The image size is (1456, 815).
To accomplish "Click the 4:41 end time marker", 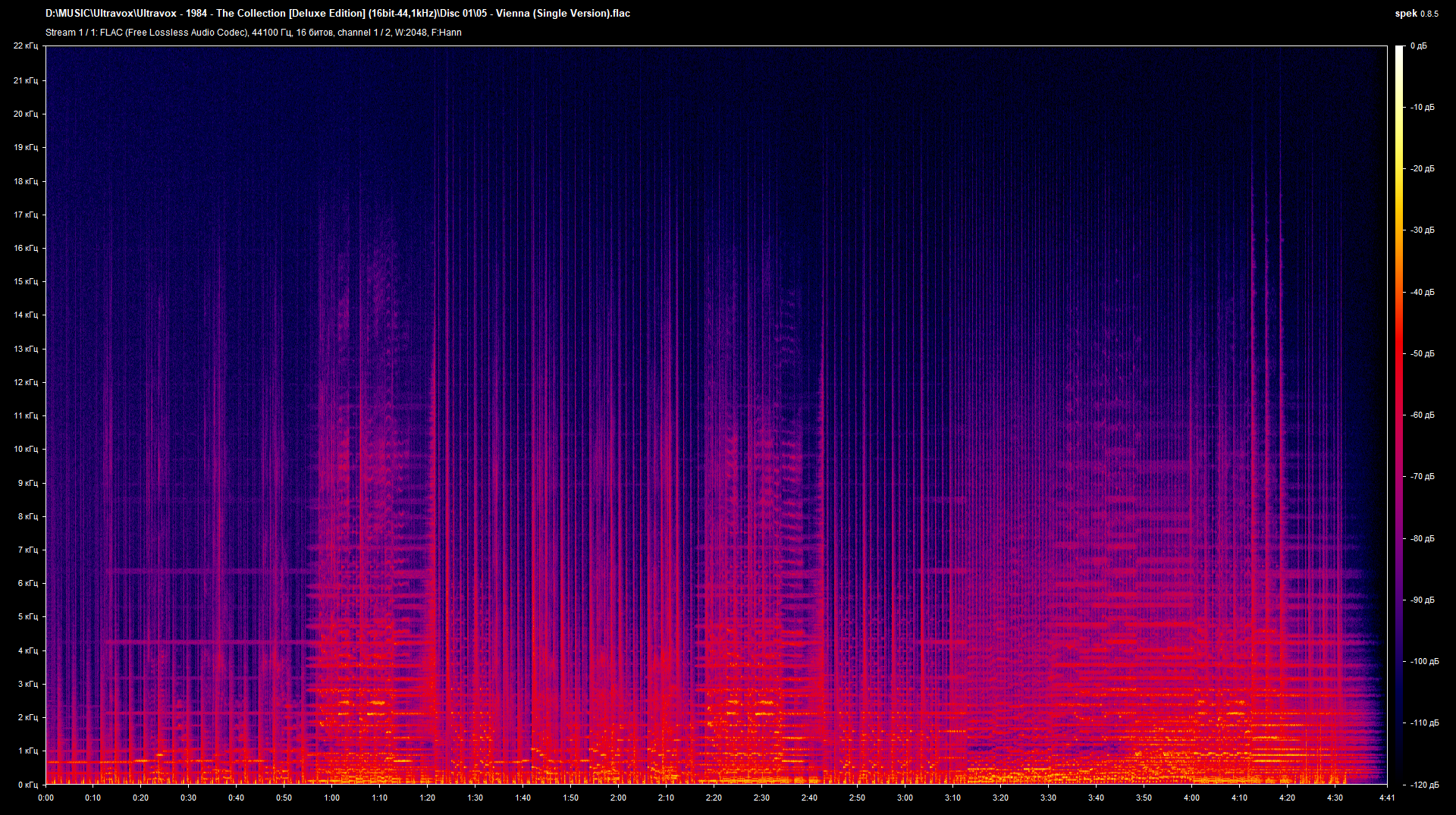I will [x=1386, y=798].
